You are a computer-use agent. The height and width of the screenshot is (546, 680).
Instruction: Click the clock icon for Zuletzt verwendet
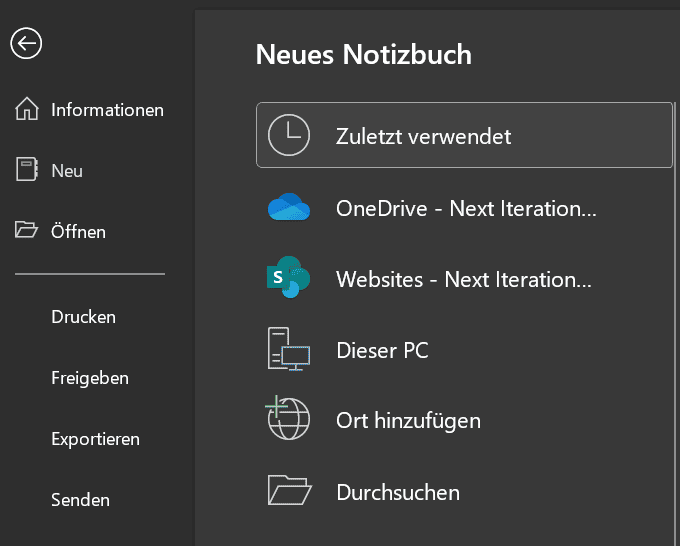[x=289, y=135]
